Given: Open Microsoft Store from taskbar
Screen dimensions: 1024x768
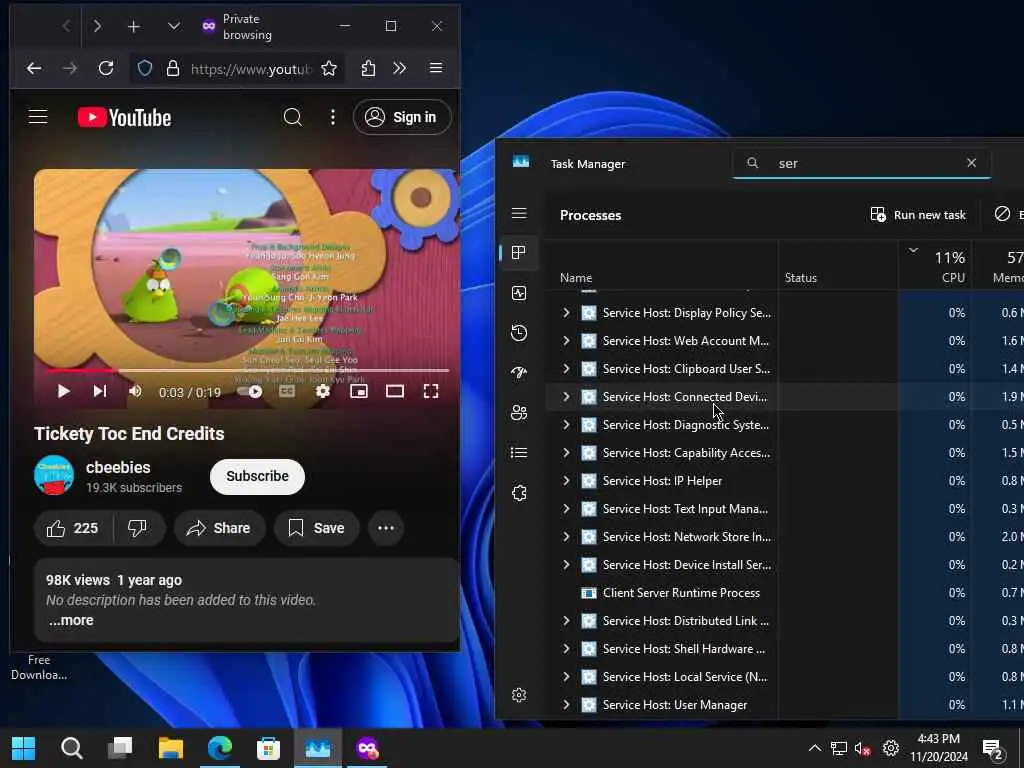Looking at the screenshot, I should [268, 748].
